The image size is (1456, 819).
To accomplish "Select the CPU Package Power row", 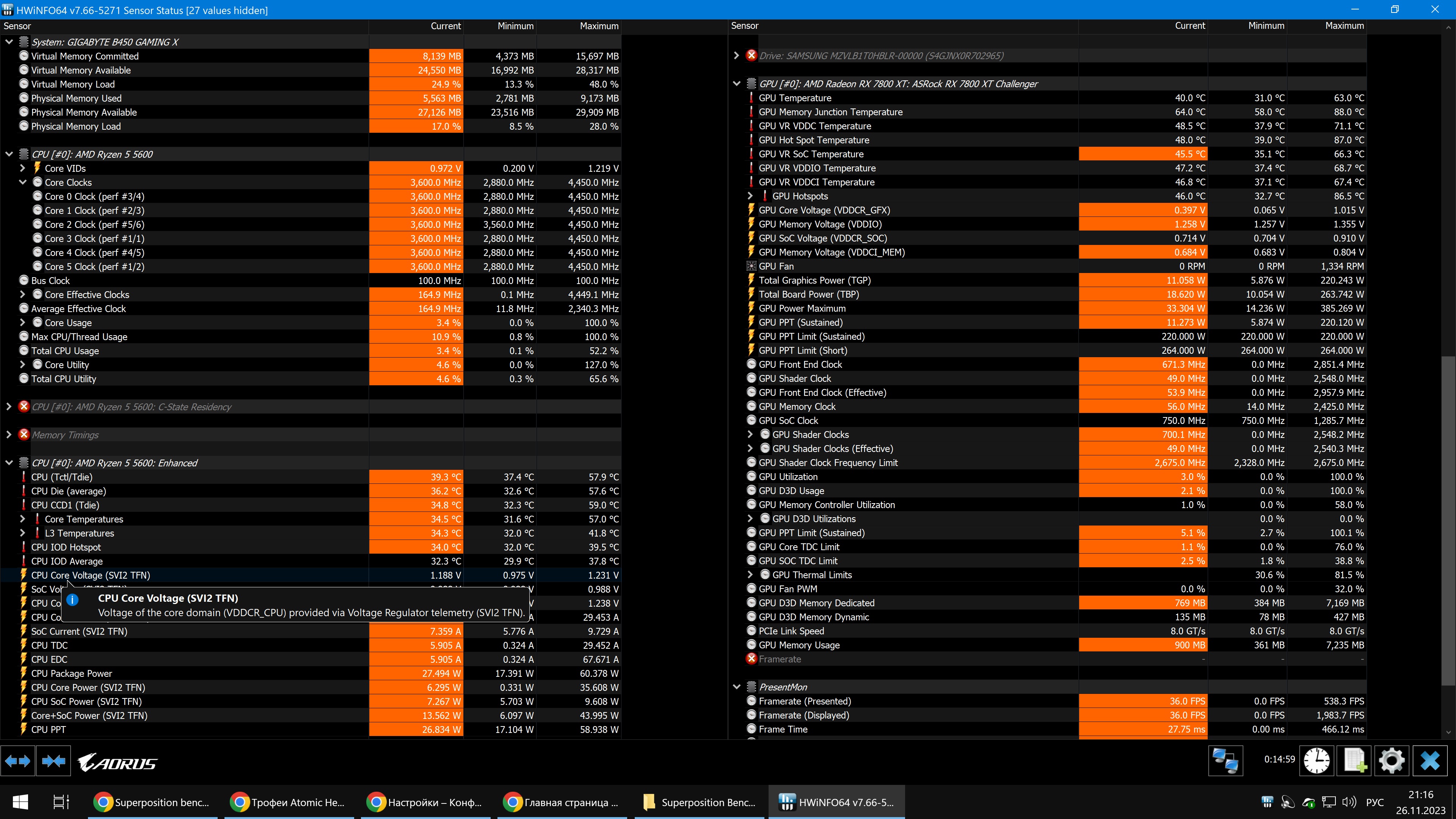I will tap(72, 673).
